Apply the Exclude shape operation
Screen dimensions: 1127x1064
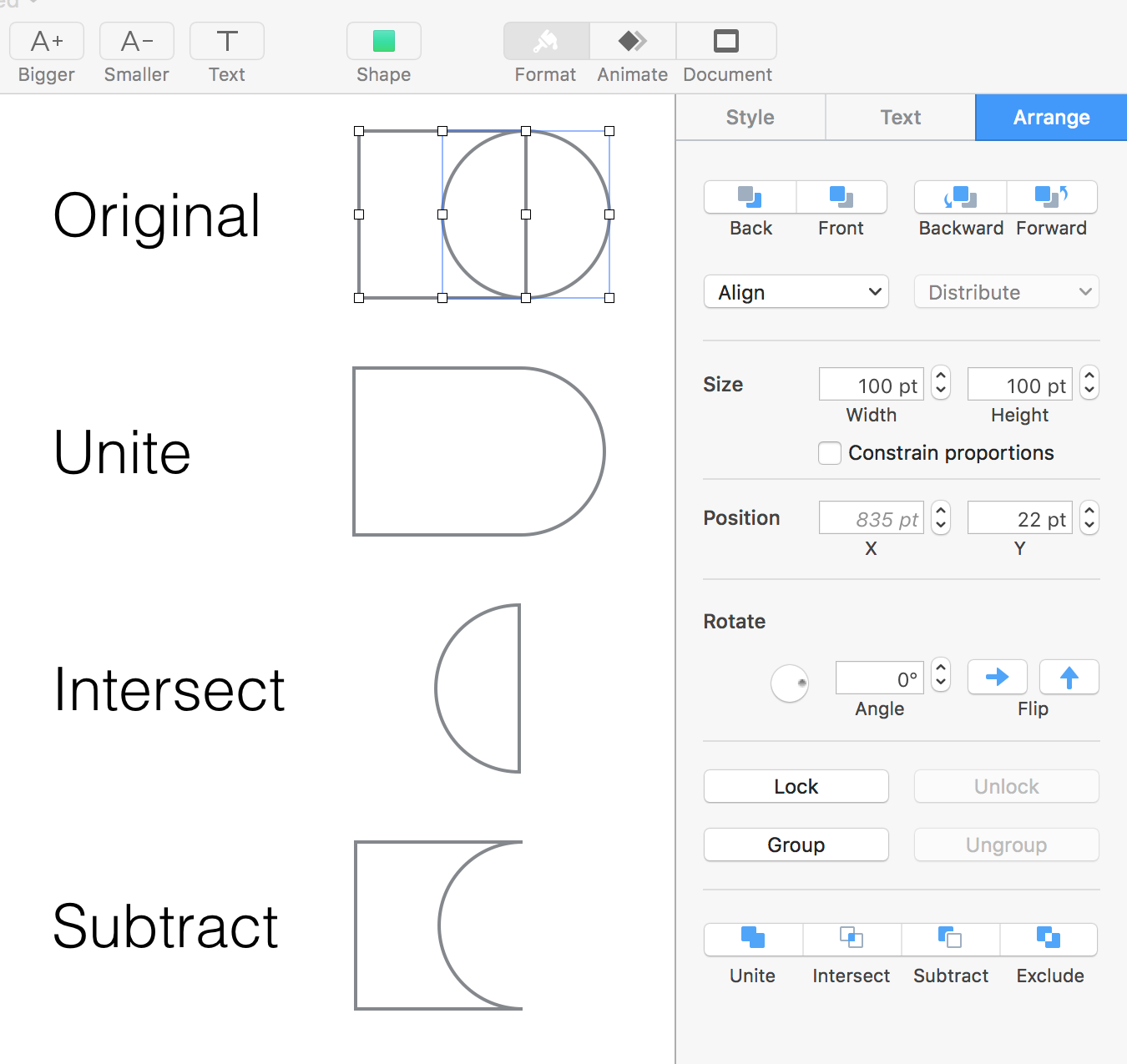point(1049,951)
